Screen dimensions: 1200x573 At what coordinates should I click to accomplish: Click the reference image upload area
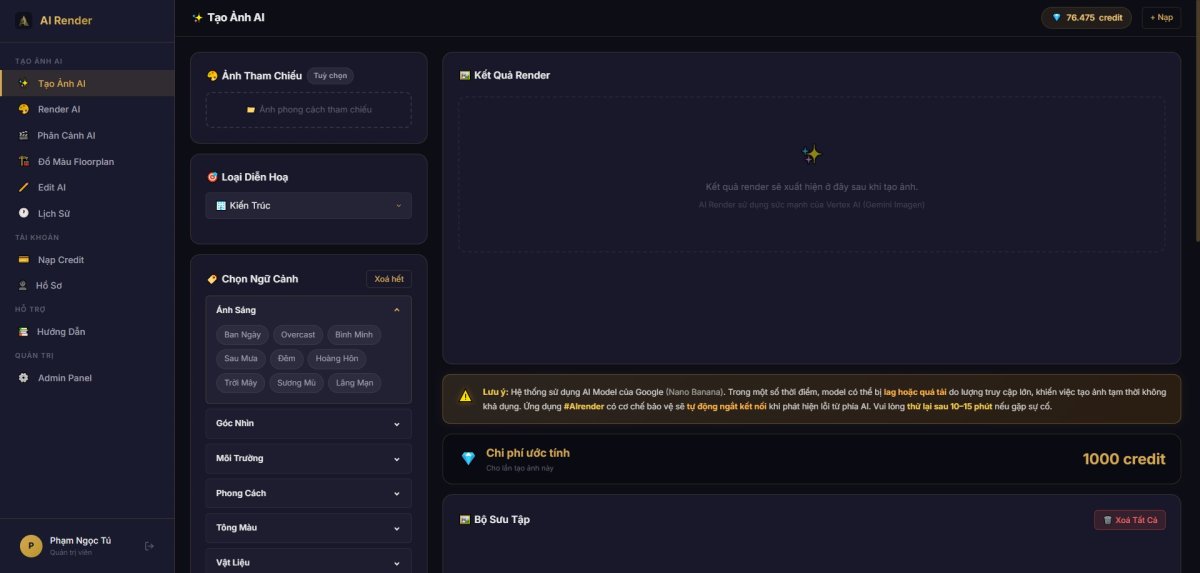[x=308, y=110]
